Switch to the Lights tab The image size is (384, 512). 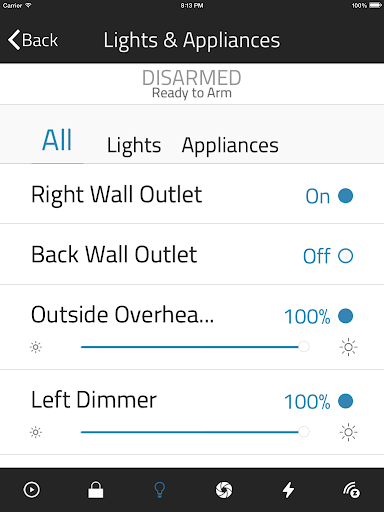pos(134,146)
